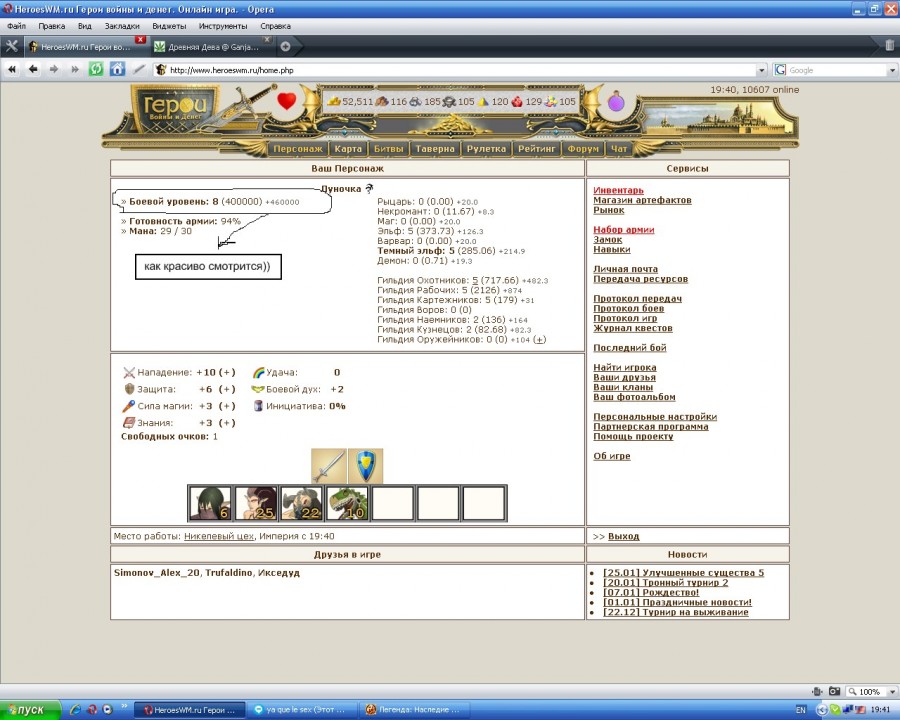Open the Форум game section
The image size is (900, 720).
point(583,149)
